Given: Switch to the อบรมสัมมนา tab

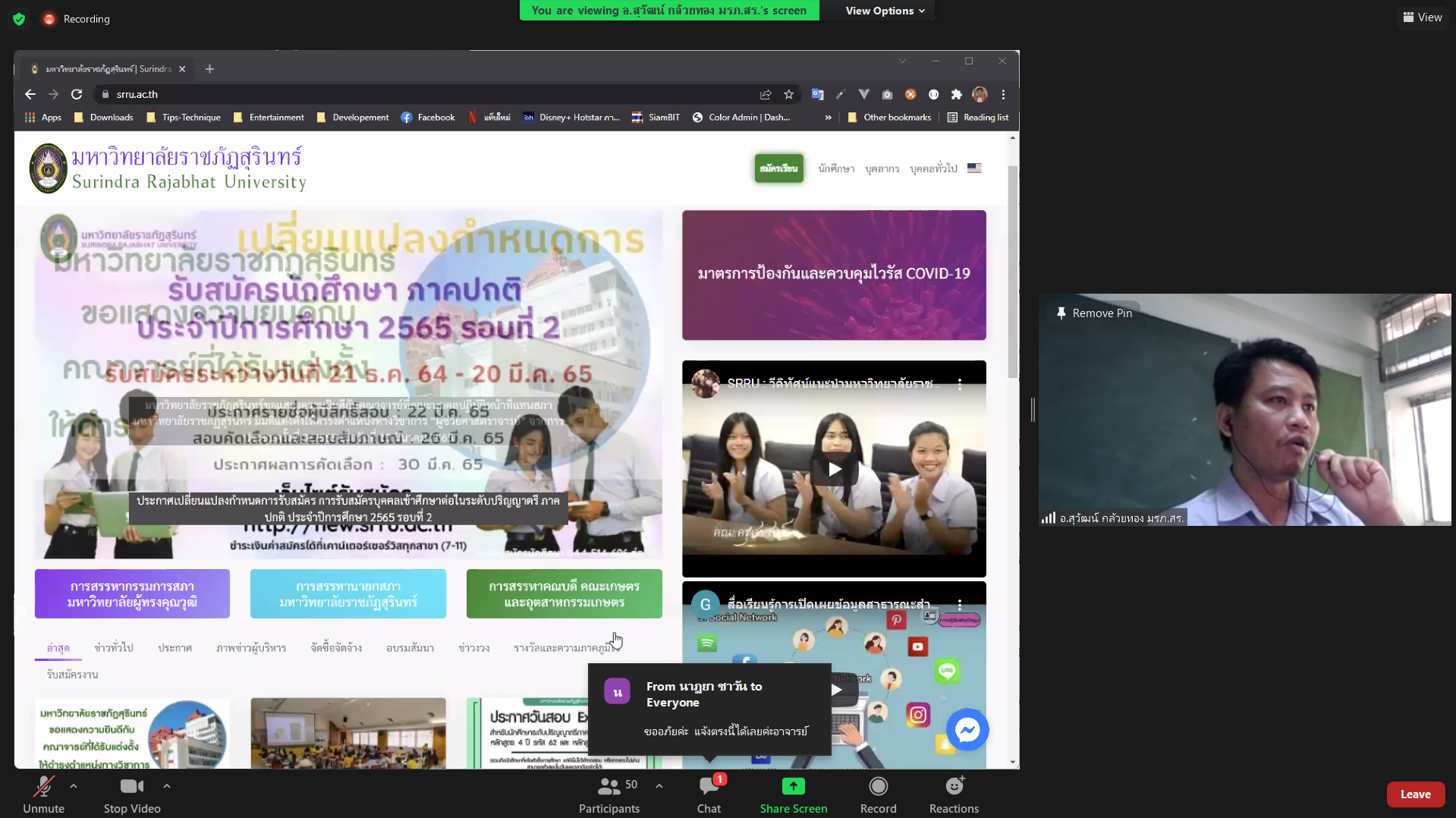Looking at the screenshot, I should point(410,648).
